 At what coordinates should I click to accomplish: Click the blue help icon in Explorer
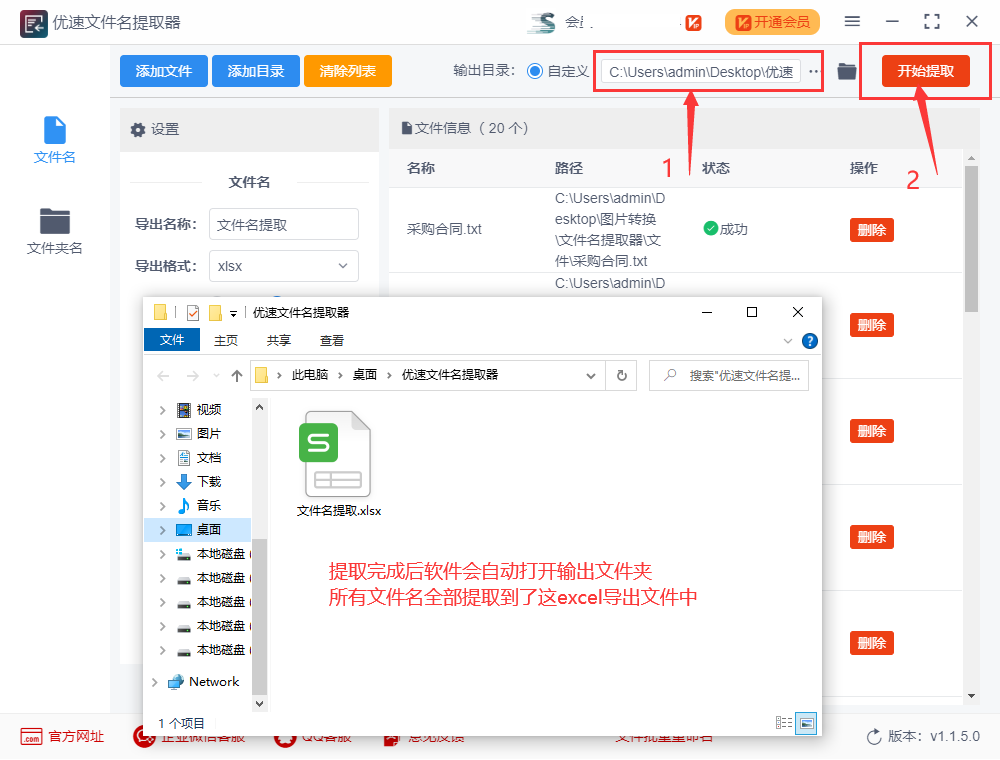pos(809,341)
